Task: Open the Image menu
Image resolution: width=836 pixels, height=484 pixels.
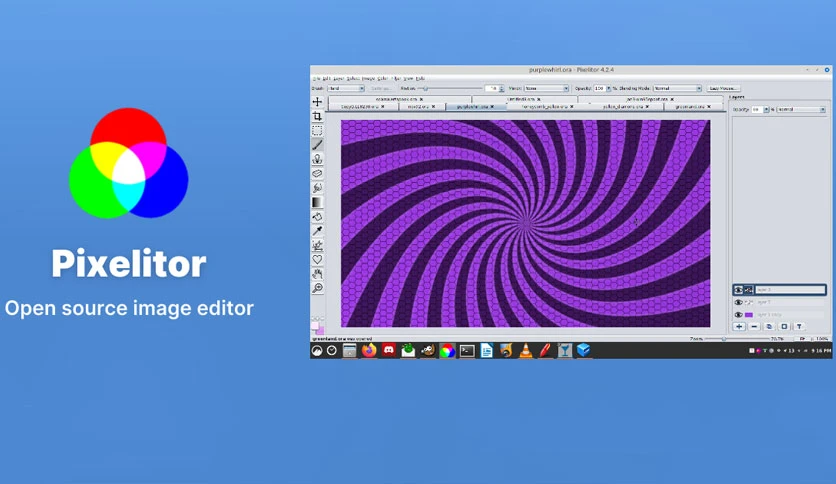Action: click(368, 78)
